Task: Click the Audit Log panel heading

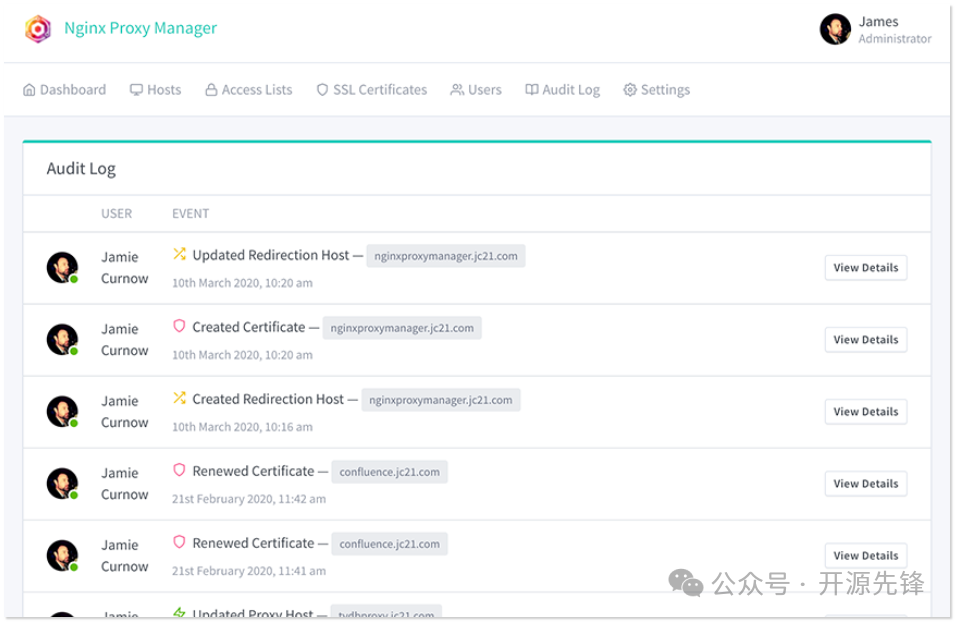Action: point(81,169)
